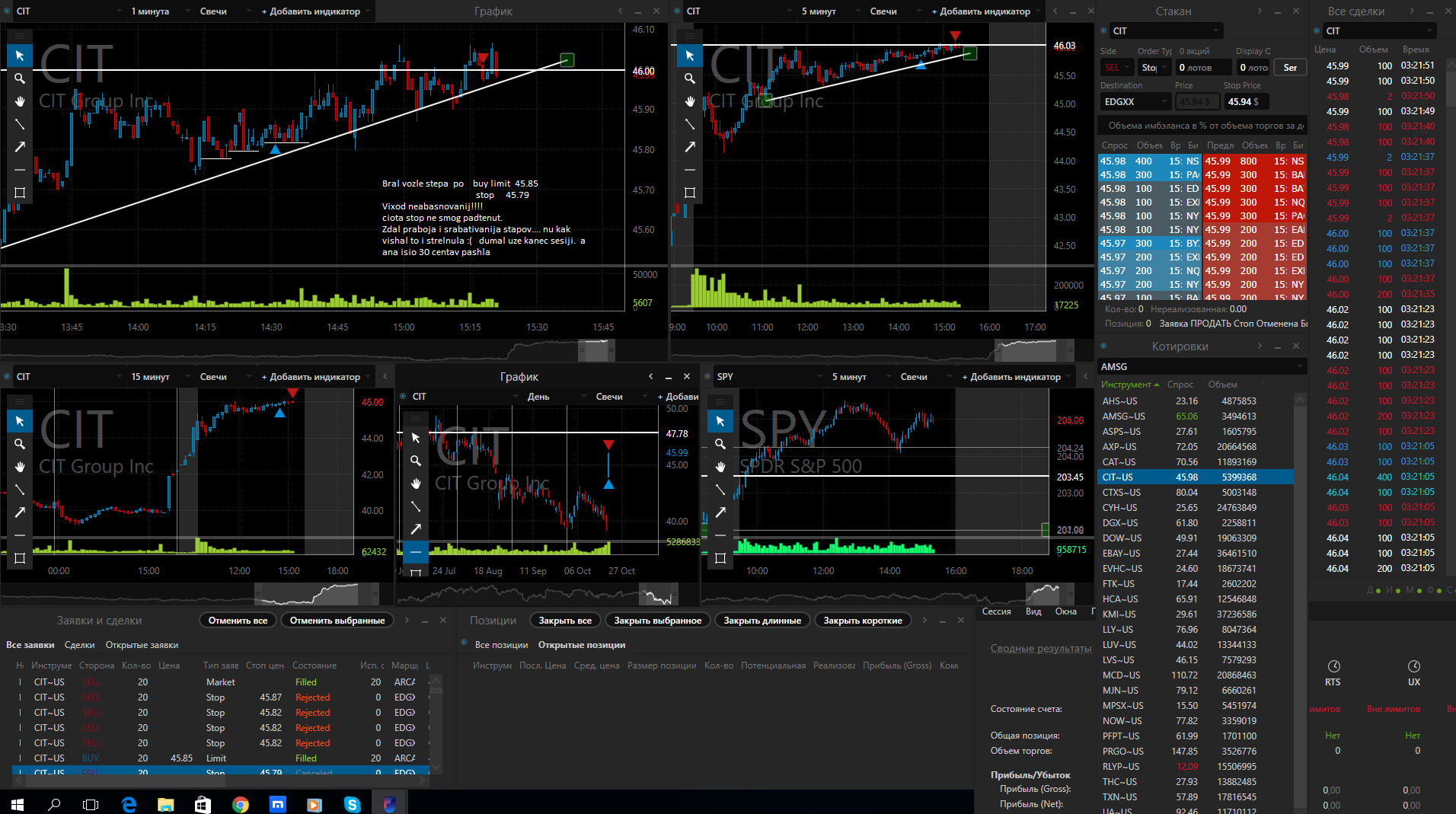Open the SEL side dropdown in order panel
The image size is (1456, 814).
pyautogui.click(x=1116, y=68)
